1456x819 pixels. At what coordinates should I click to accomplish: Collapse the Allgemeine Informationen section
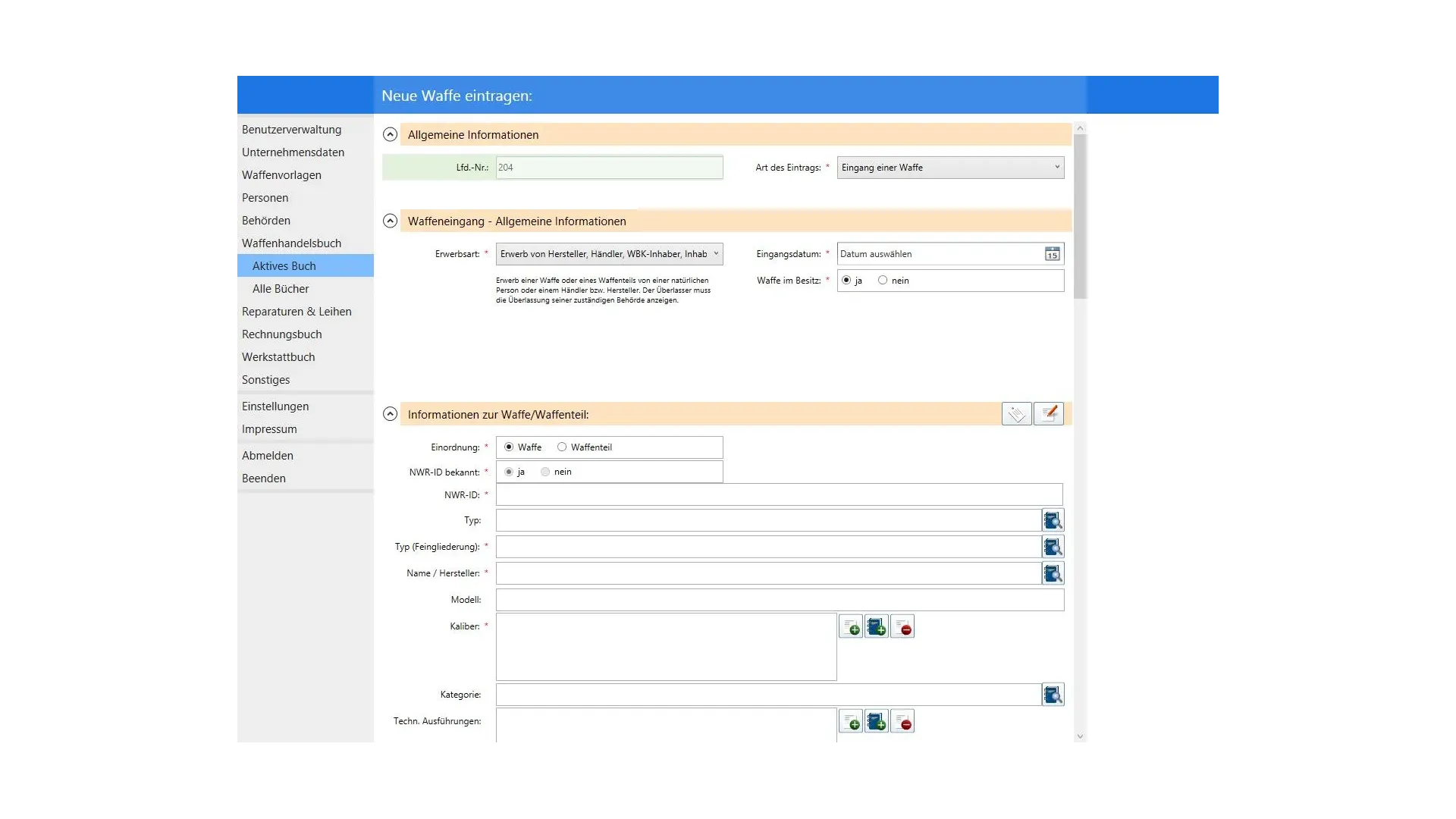(x=390, y=135)
